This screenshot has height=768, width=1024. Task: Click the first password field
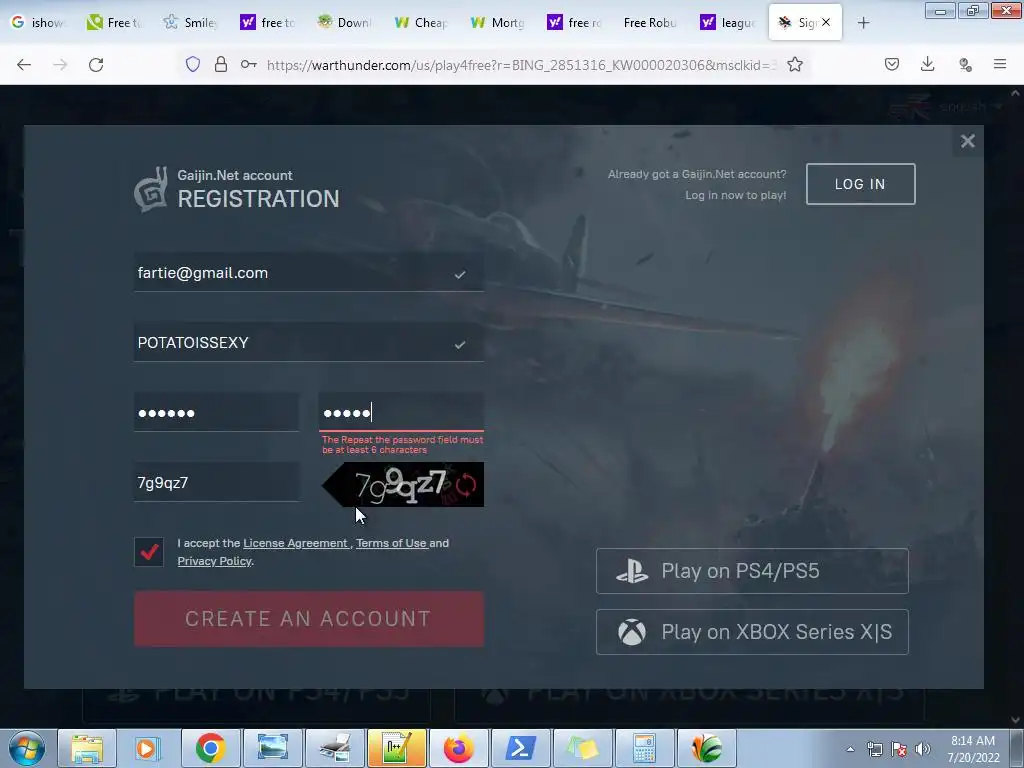[x=216, y=413]
